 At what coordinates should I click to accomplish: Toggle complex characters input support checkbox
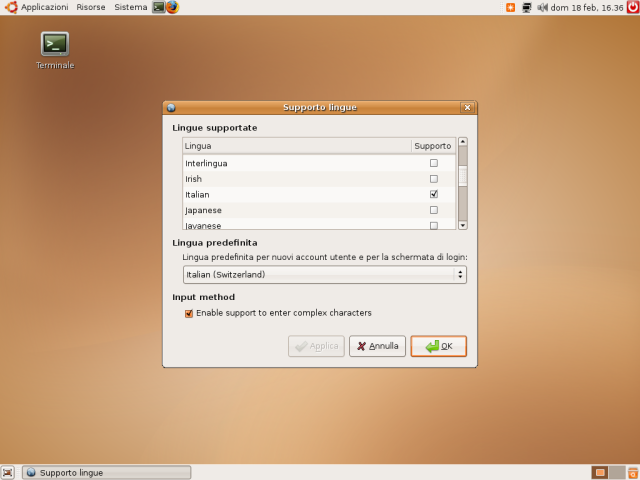click(x=189, y=313)
